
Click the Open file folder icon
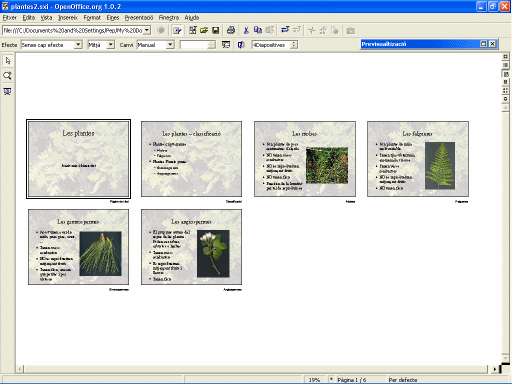point(204,30)
